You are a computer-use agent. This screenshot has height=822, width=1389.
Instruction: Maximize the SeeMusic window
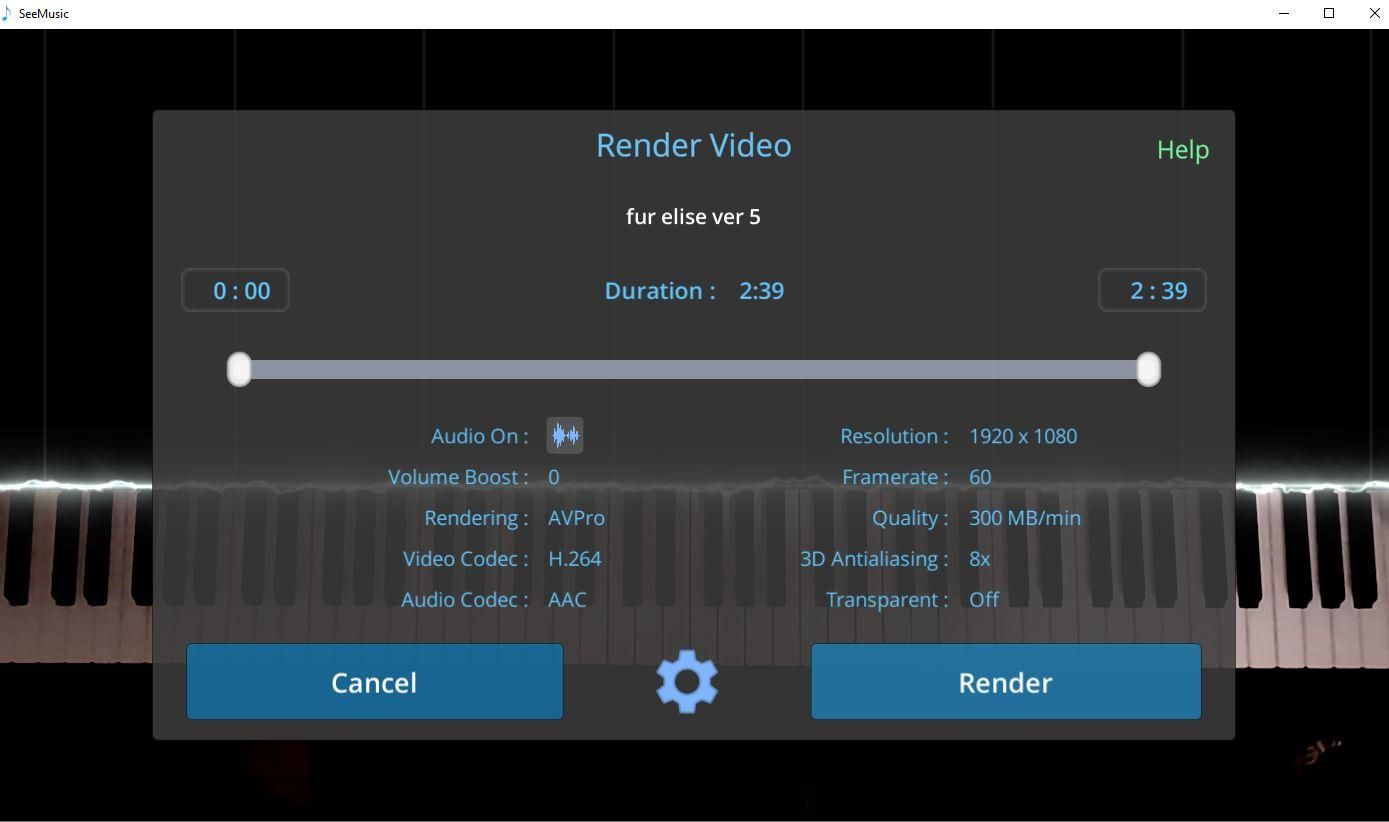1329,13
